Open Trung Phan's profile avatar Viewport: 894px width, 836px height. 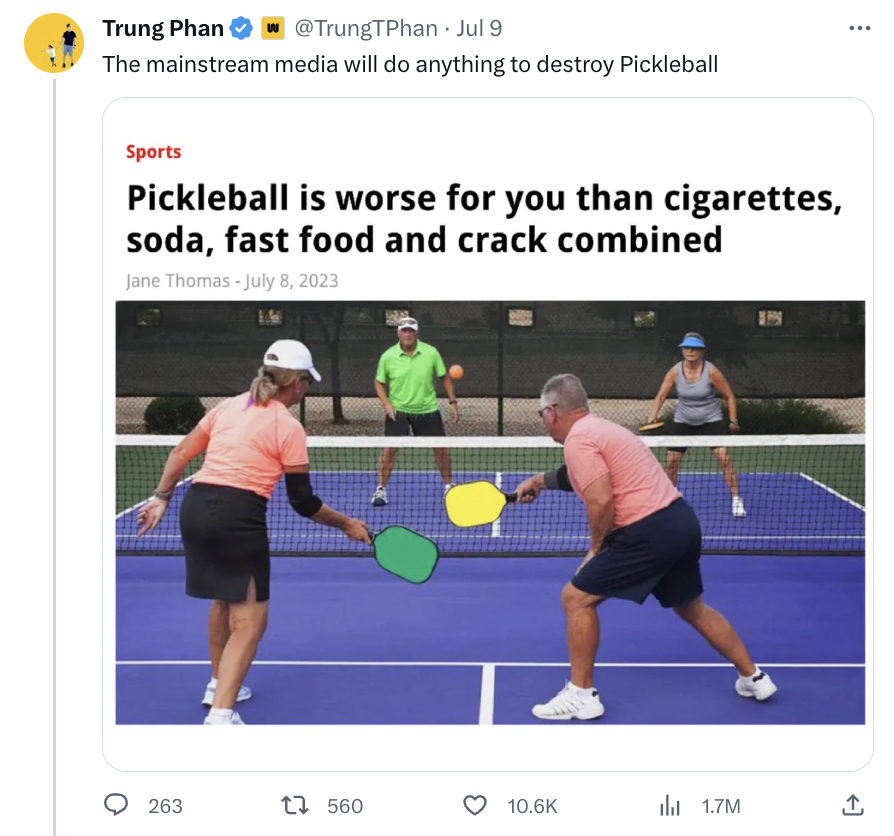coord(54,43)
